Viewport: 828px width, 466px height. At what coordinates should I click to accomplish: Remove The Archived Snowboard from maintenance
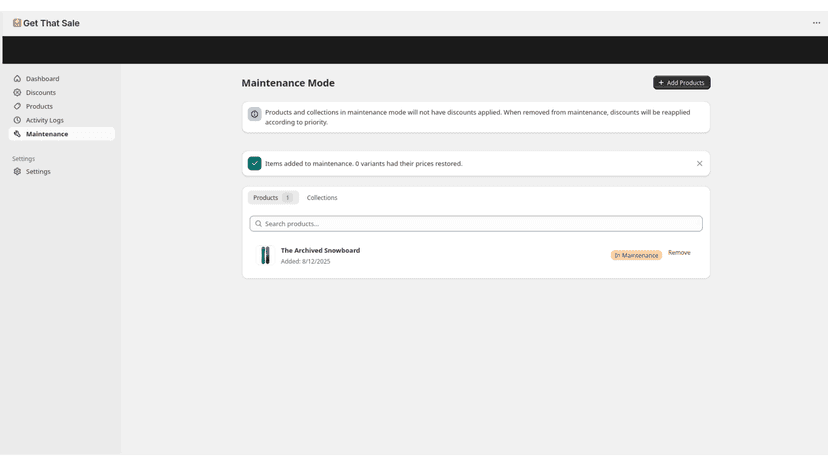click(x=679, y=253)
